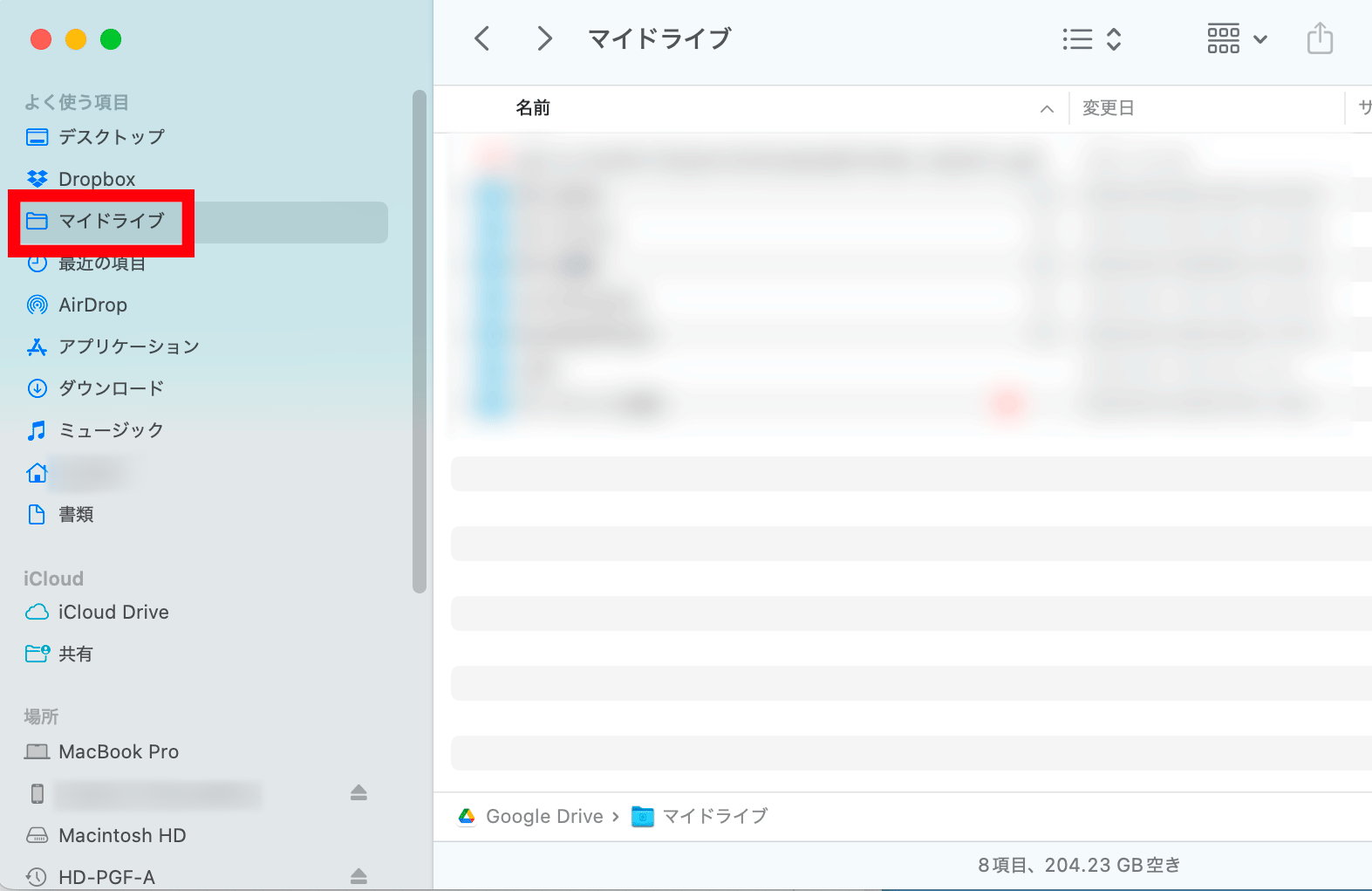This screenshot has width=1372, height=891.
Task: Click the ダウンロード arrow icon
Action: click(x=37, y=388)
